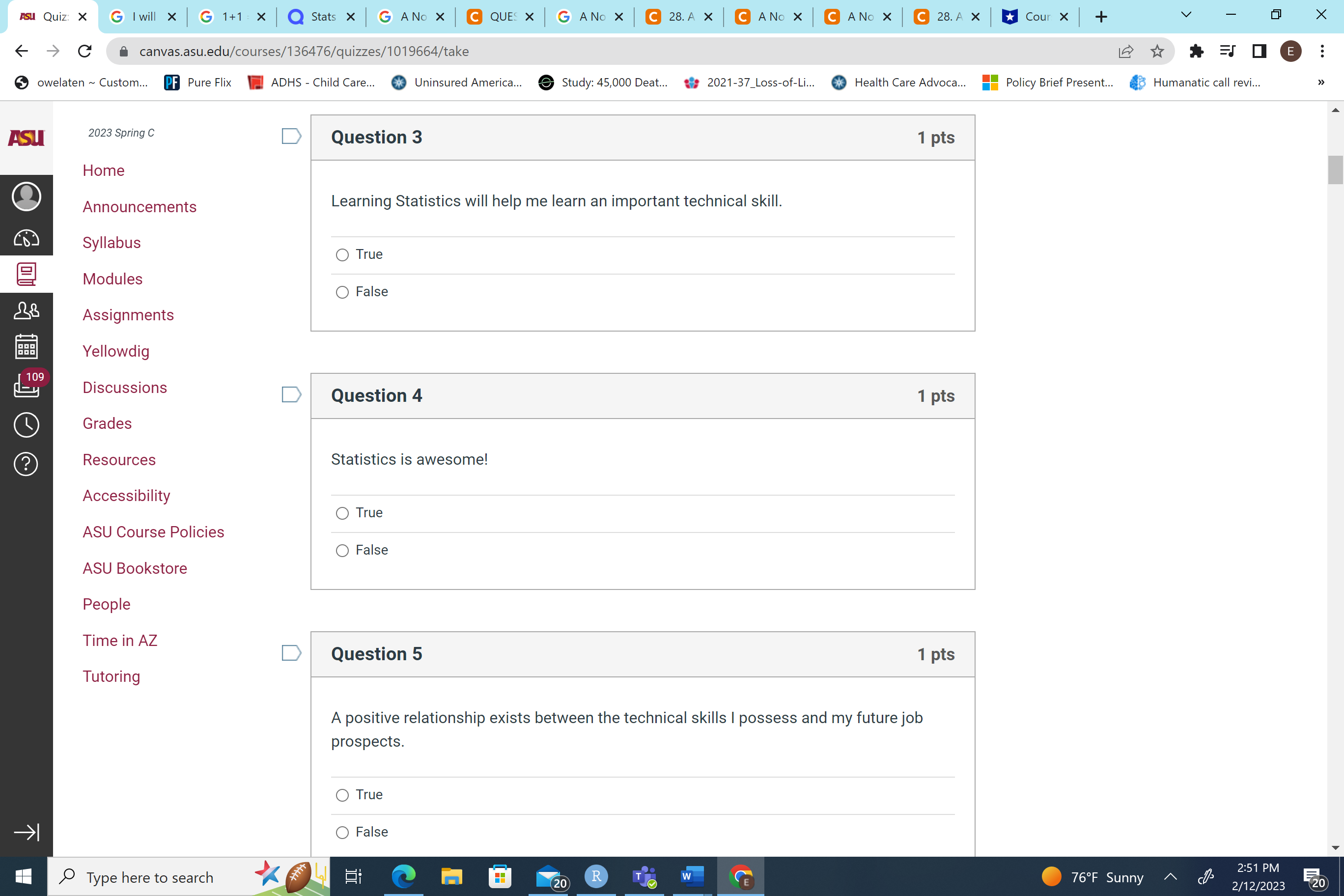This screenshot has height=896, width=1344.
Task: Select True for Question 5
Action: click(342, 795)
